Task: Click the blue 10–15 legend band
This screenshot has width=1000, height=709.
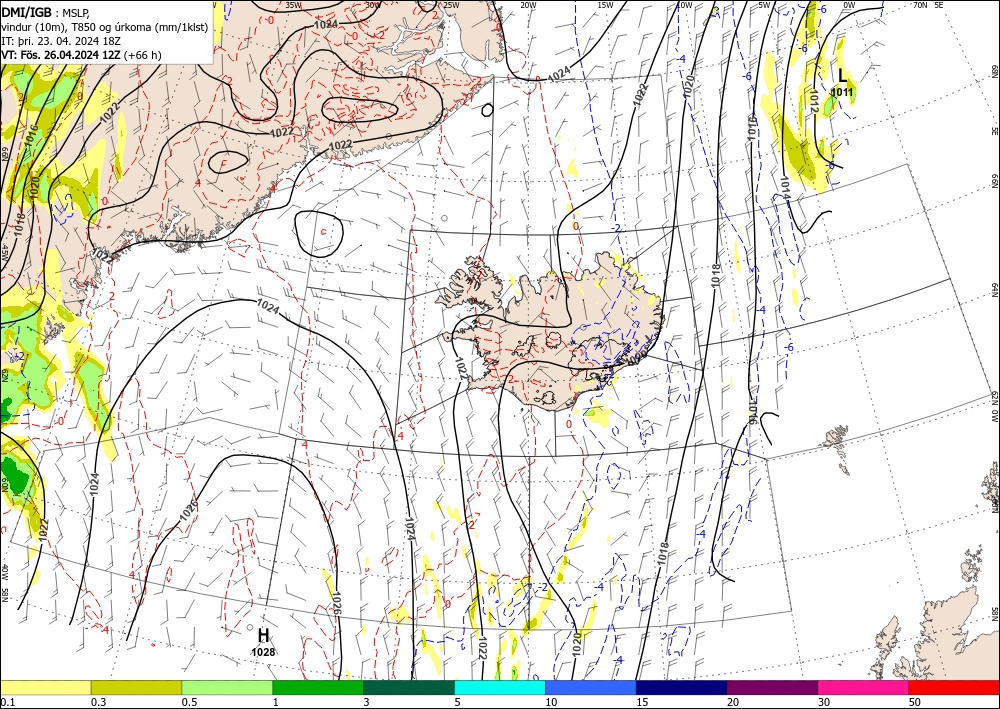Action: (591, 687)
